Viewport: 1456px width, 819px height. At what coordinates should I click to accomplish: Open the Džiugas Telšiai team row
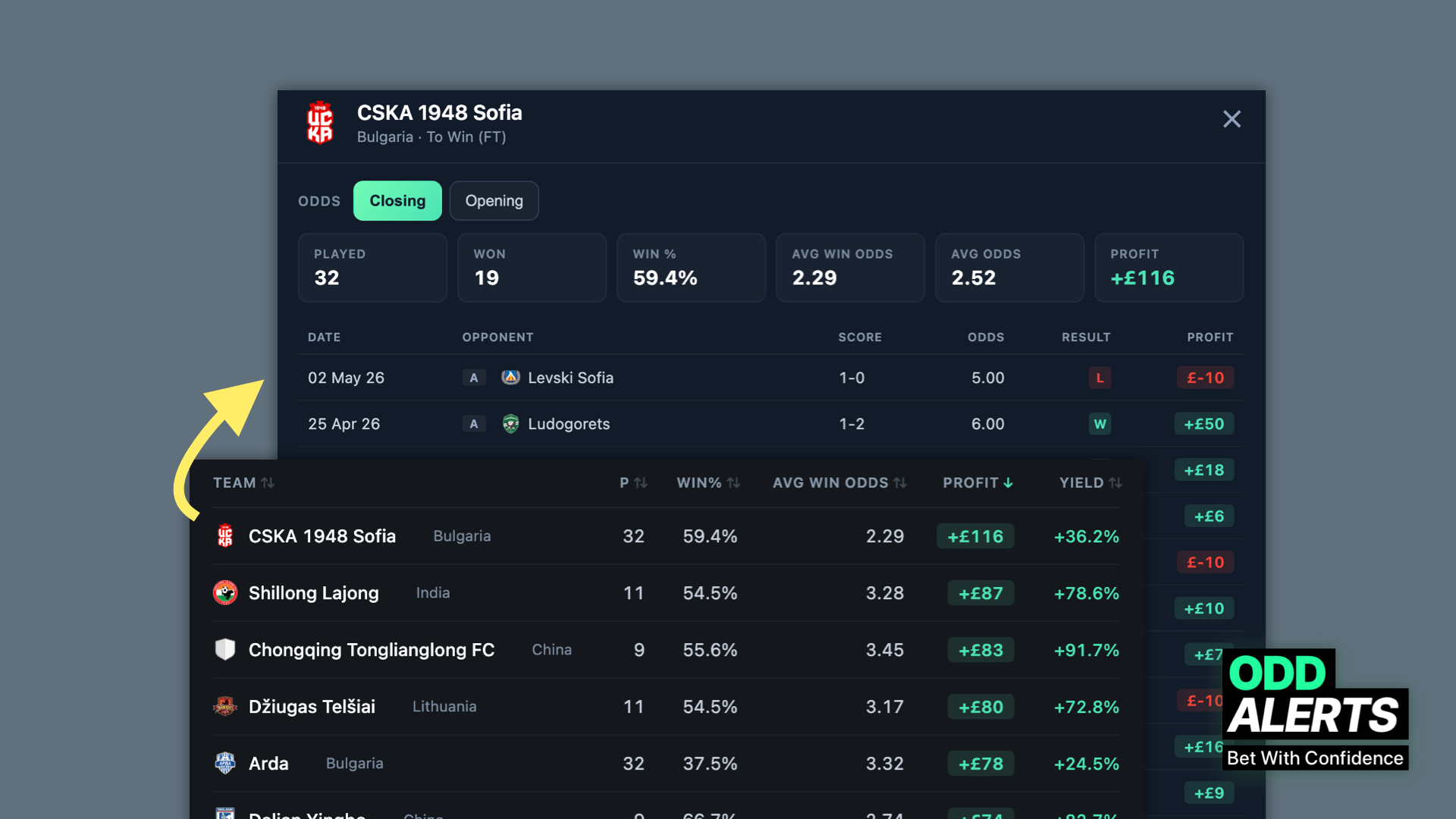click(x=667, y=707)
